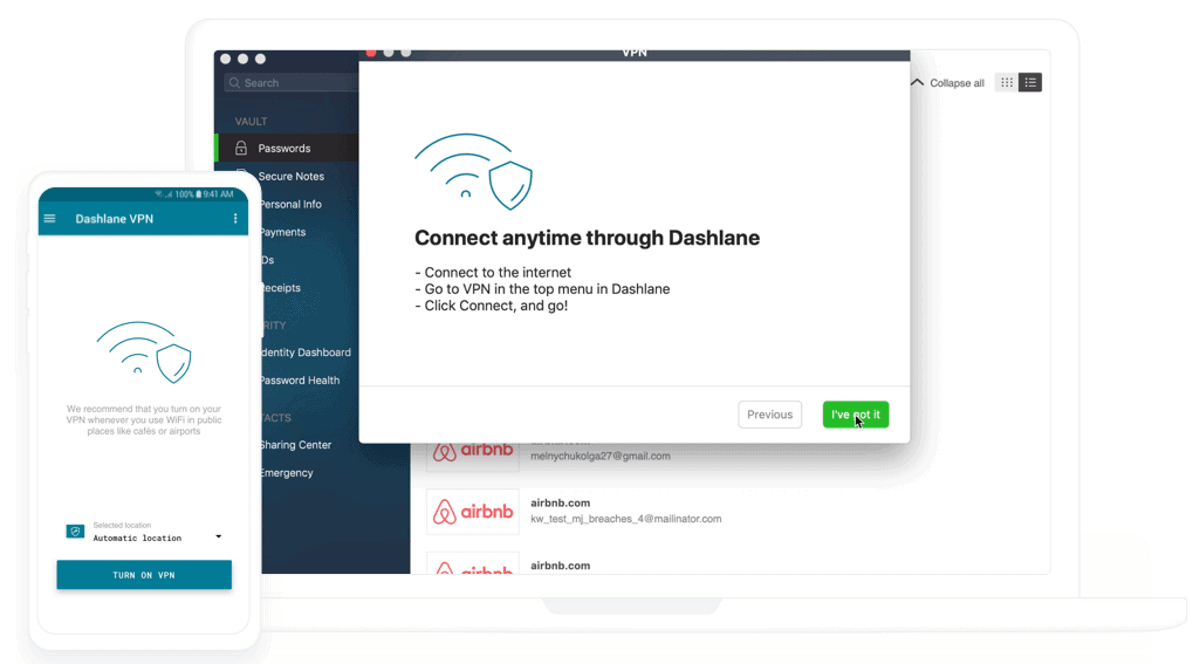Click the VPN wifi-shield icon in dialog
The width and height of the screenshot is (1200, 664).
click(x=473, y=171)
